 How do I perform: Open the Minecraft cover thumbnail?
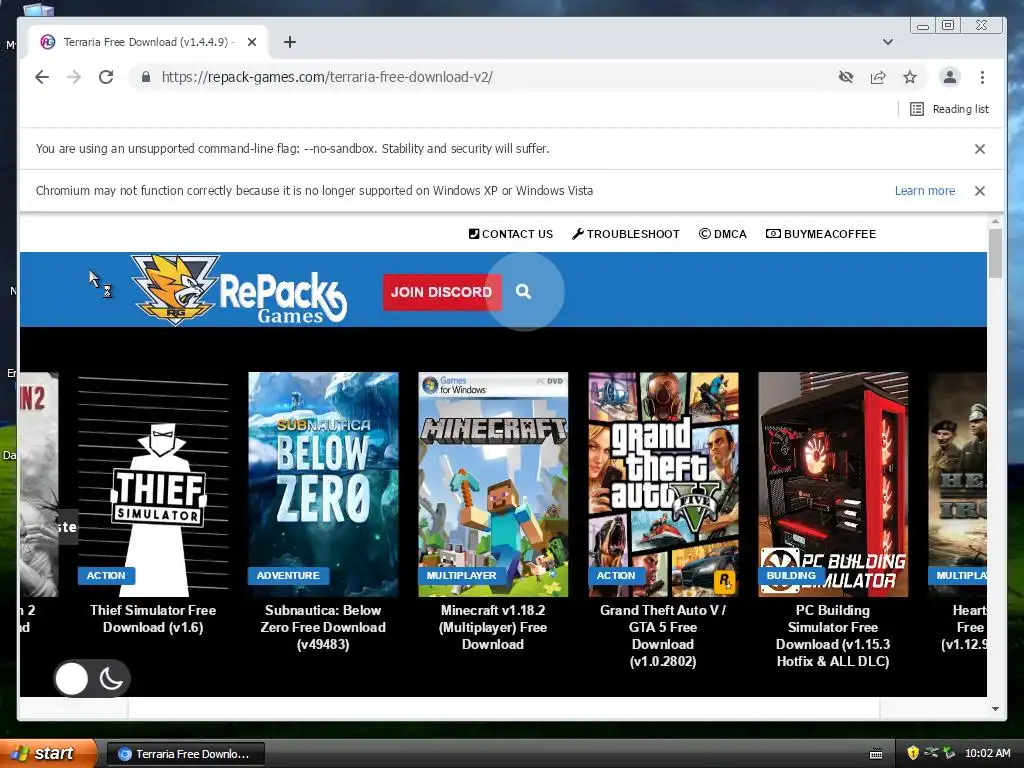coord(493,484)
